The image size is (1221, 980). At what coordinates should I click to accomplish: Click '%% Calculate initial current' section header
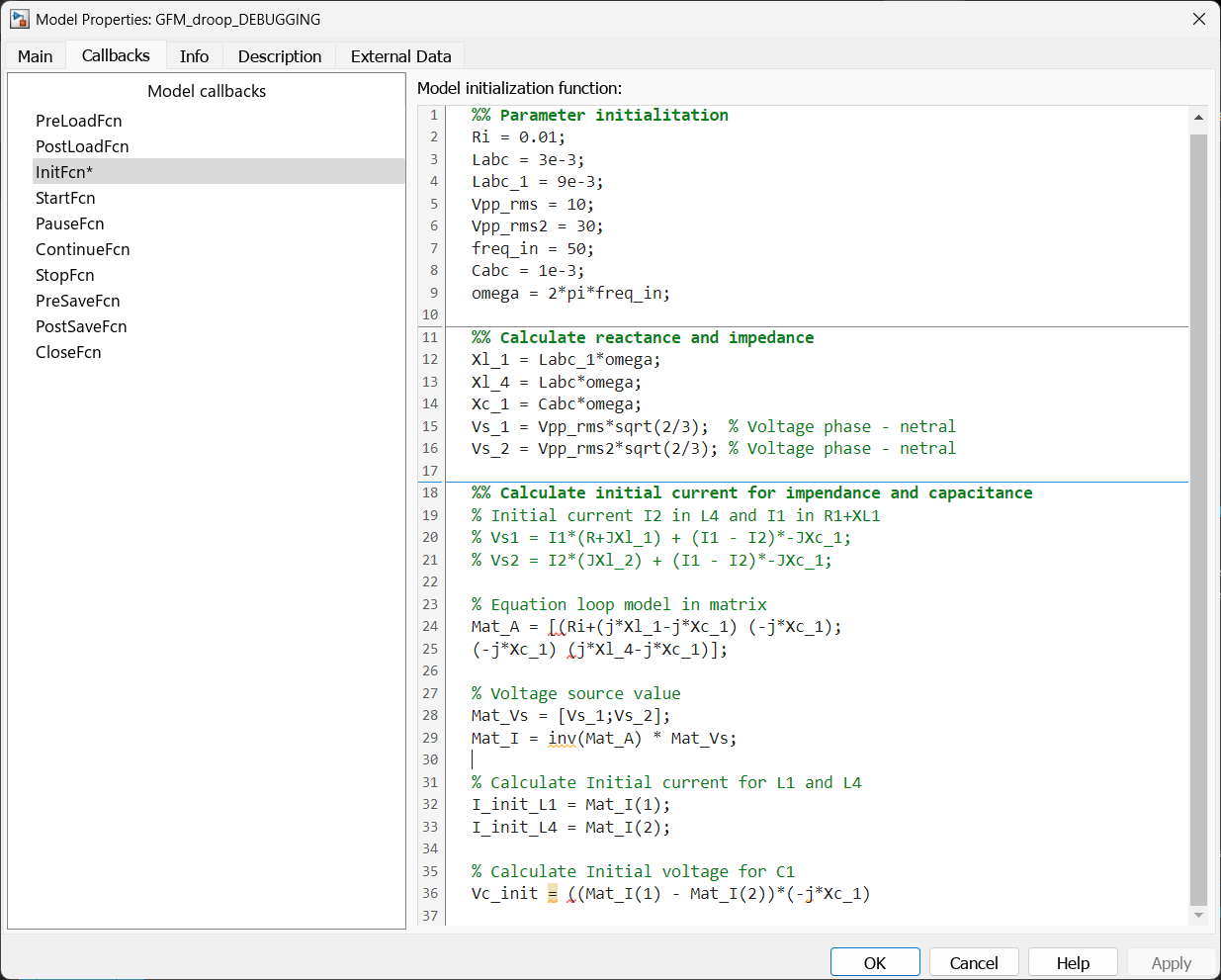click(x=751, y=492)
